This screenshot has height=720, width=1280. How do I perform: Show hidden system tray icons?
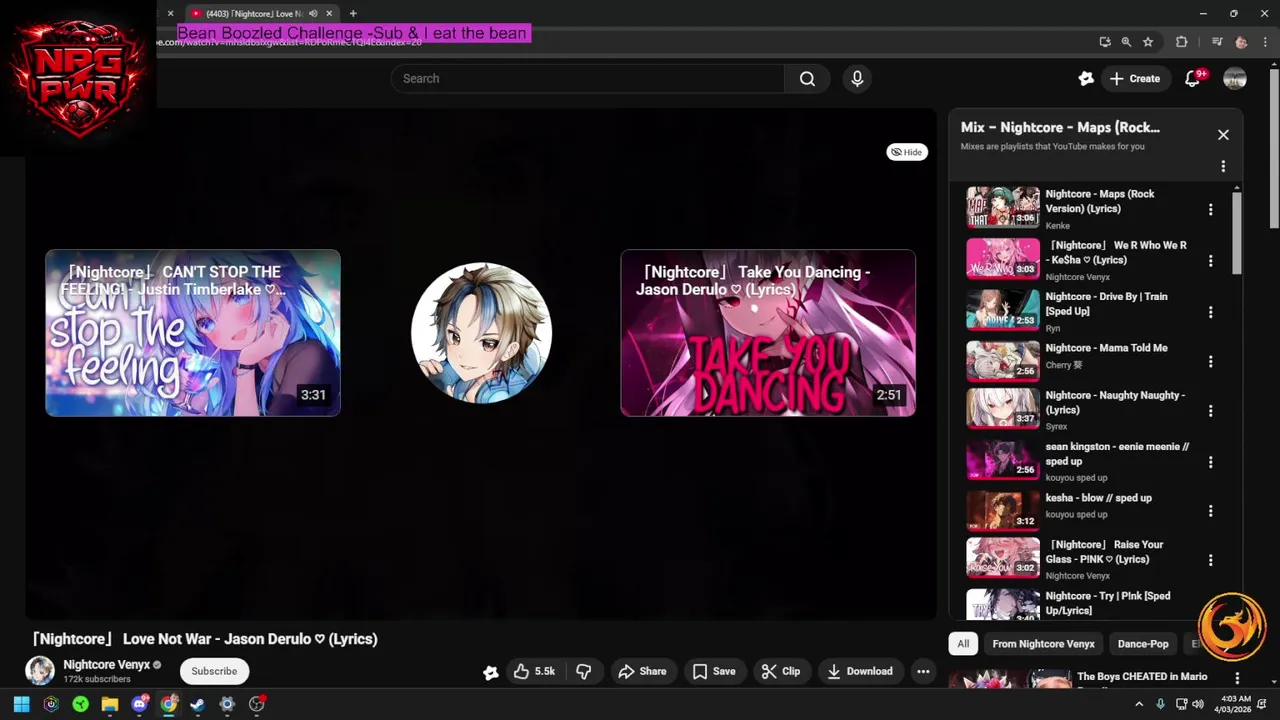[1138, 704]
